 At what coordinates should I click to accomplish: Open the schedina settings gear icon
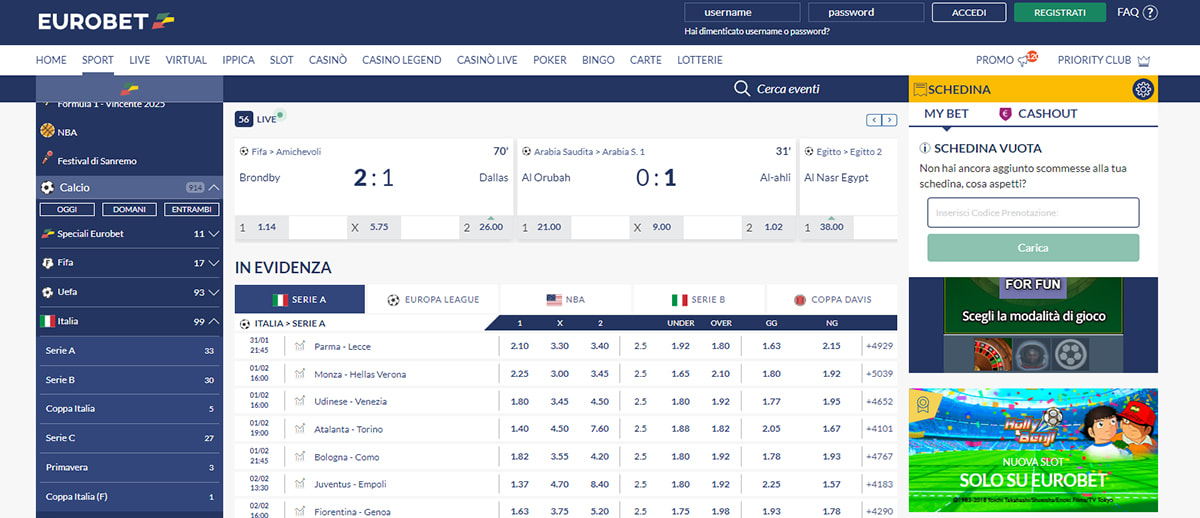click(1144, 89)
